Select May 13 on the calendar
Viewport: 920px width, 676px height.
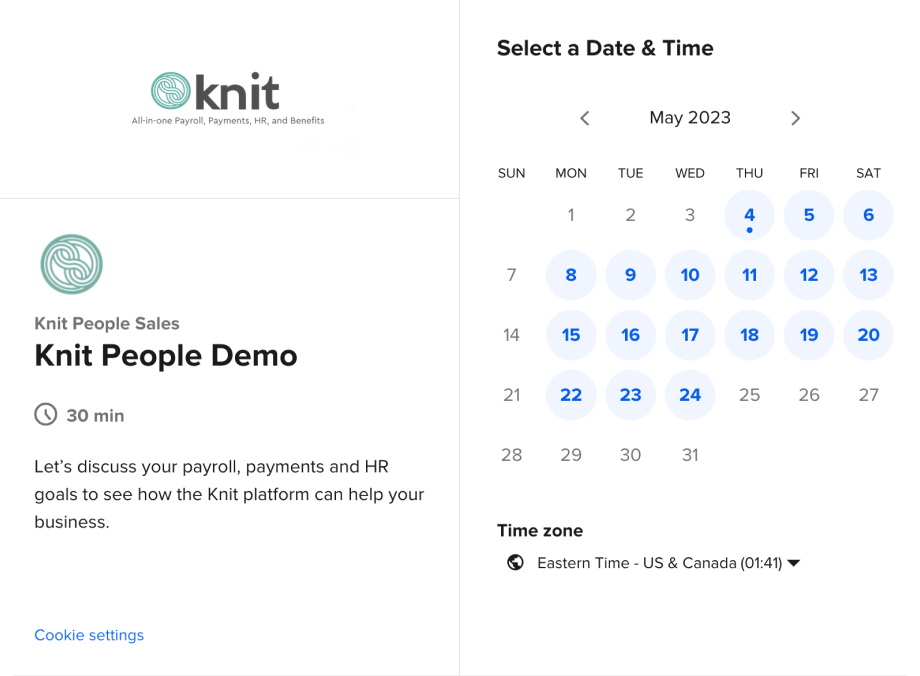point(868,275)
